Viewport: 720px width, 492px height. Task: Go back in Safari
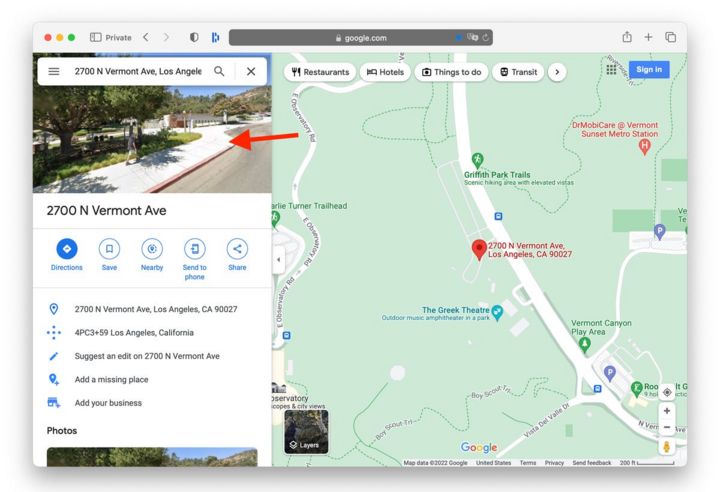(x=146, y=37)
